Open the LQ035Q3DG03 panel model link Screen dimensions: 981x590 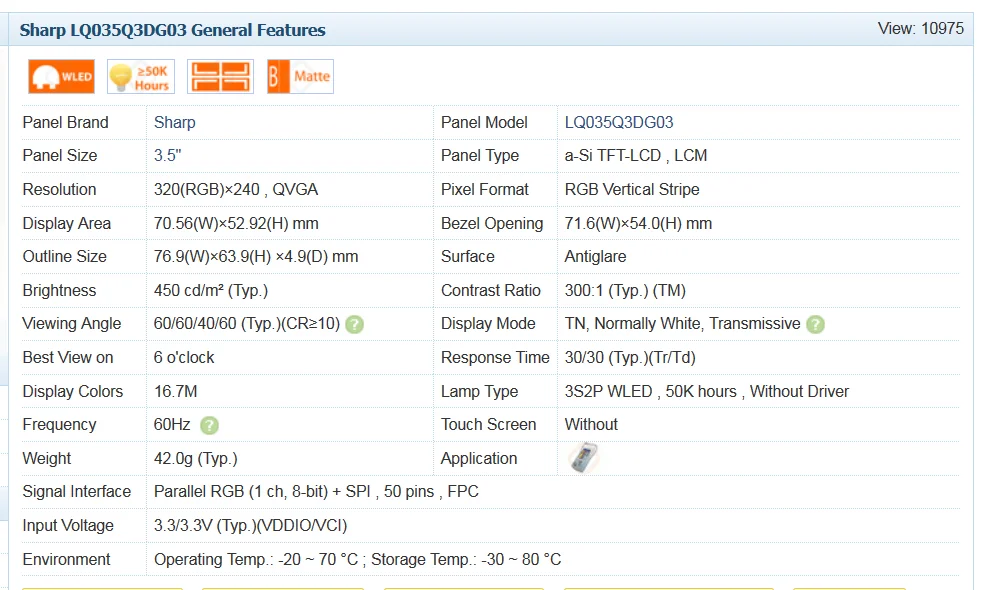(619, 122)
